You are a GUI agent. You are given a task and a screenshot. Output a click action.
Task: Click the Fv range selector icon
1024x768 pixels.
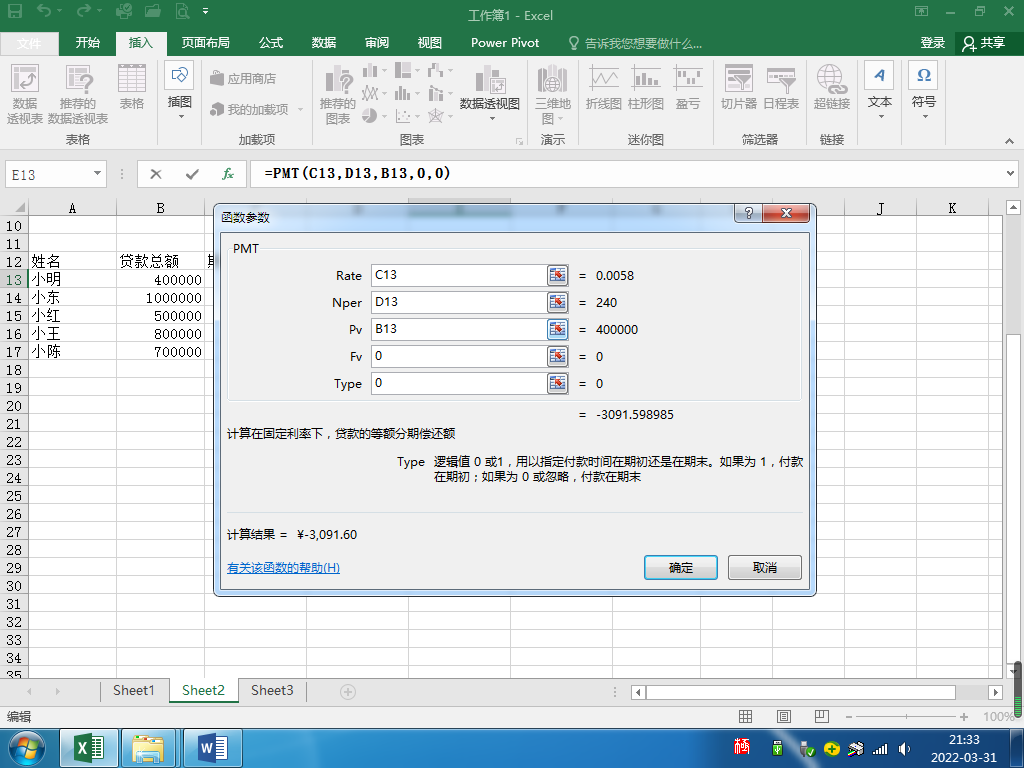coord(557,356)
